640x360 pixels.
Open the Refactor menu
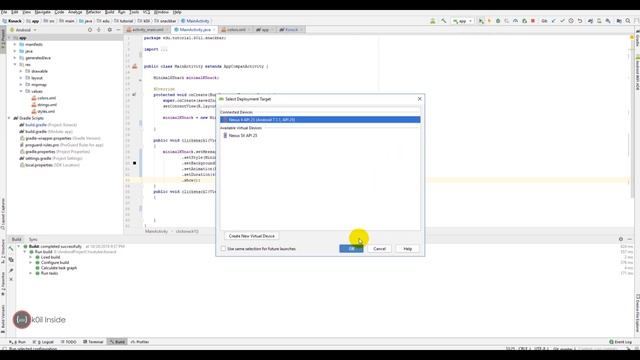pos(93,12)
